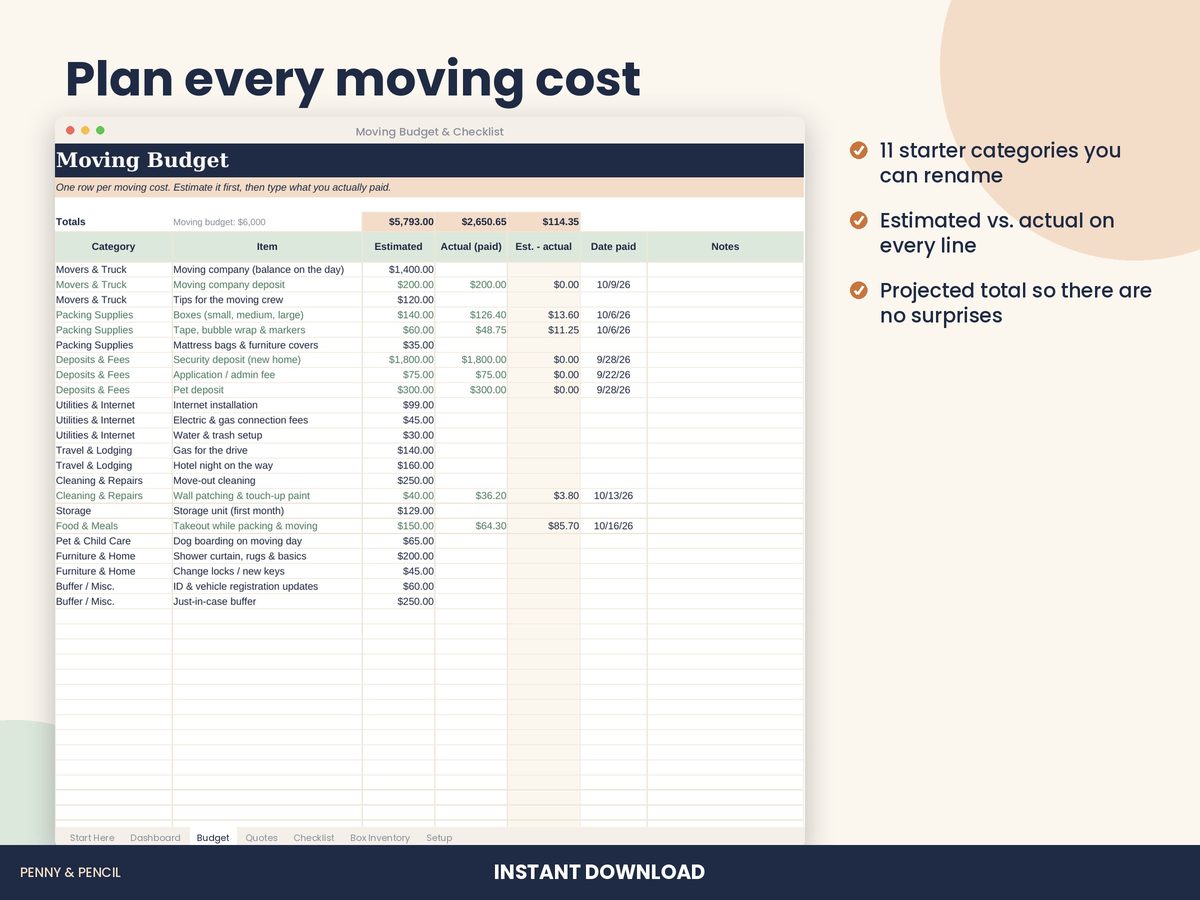Click the $85.70 est. minus actual cell
1200x900 pixels.
pos(544,526)
